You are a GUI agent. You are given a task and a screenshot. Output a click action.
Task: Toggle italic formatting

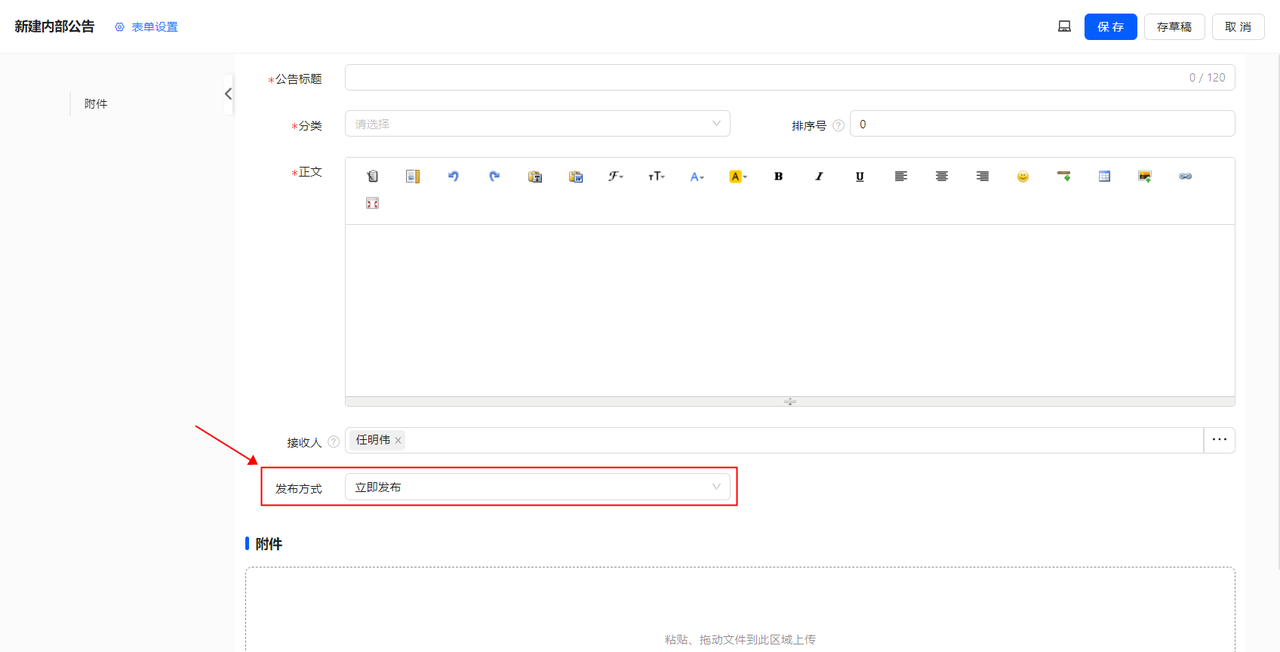click(819, 176)
